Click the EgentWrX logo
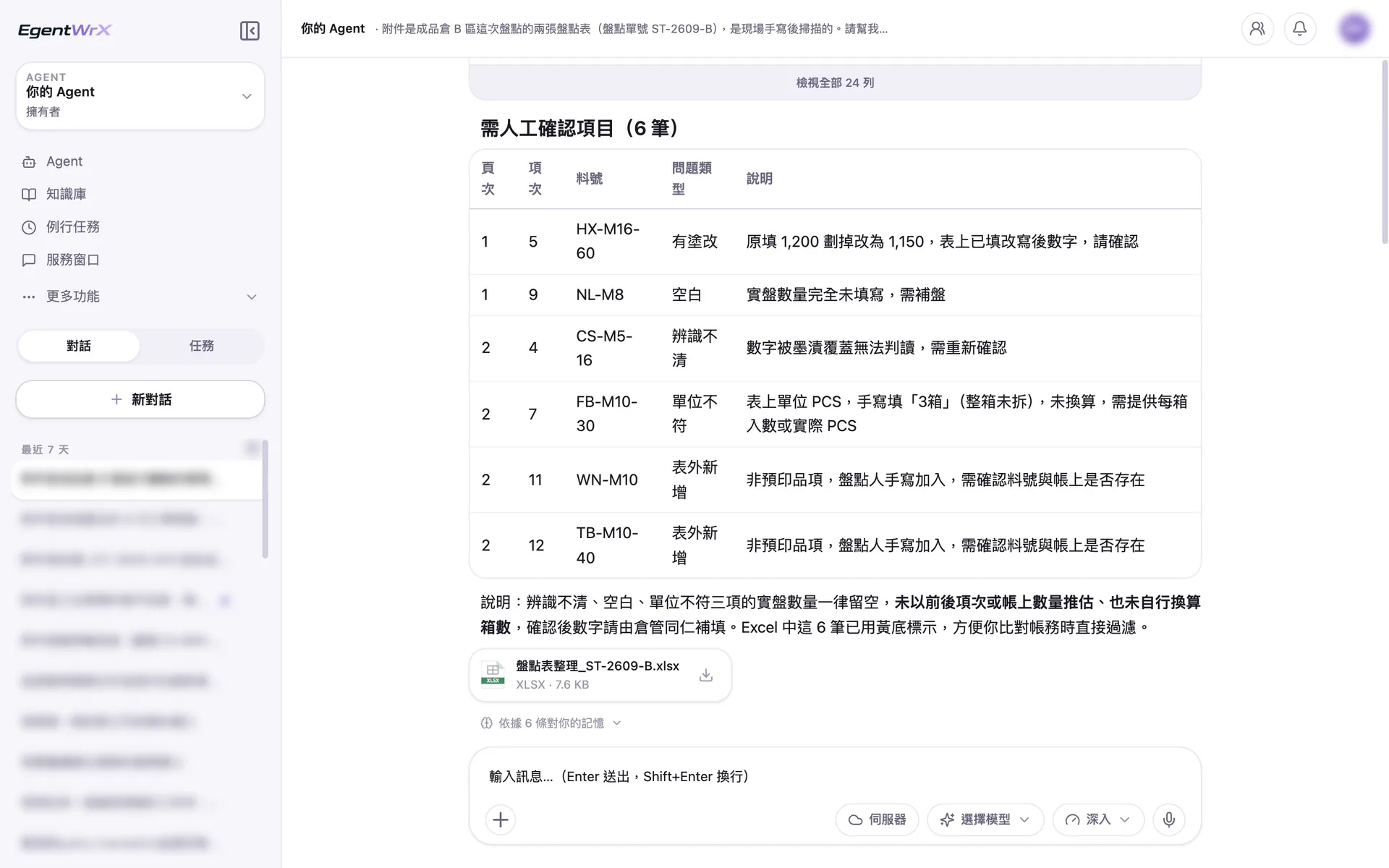This screenshot has height=868, width=1389. click(64, 30)
